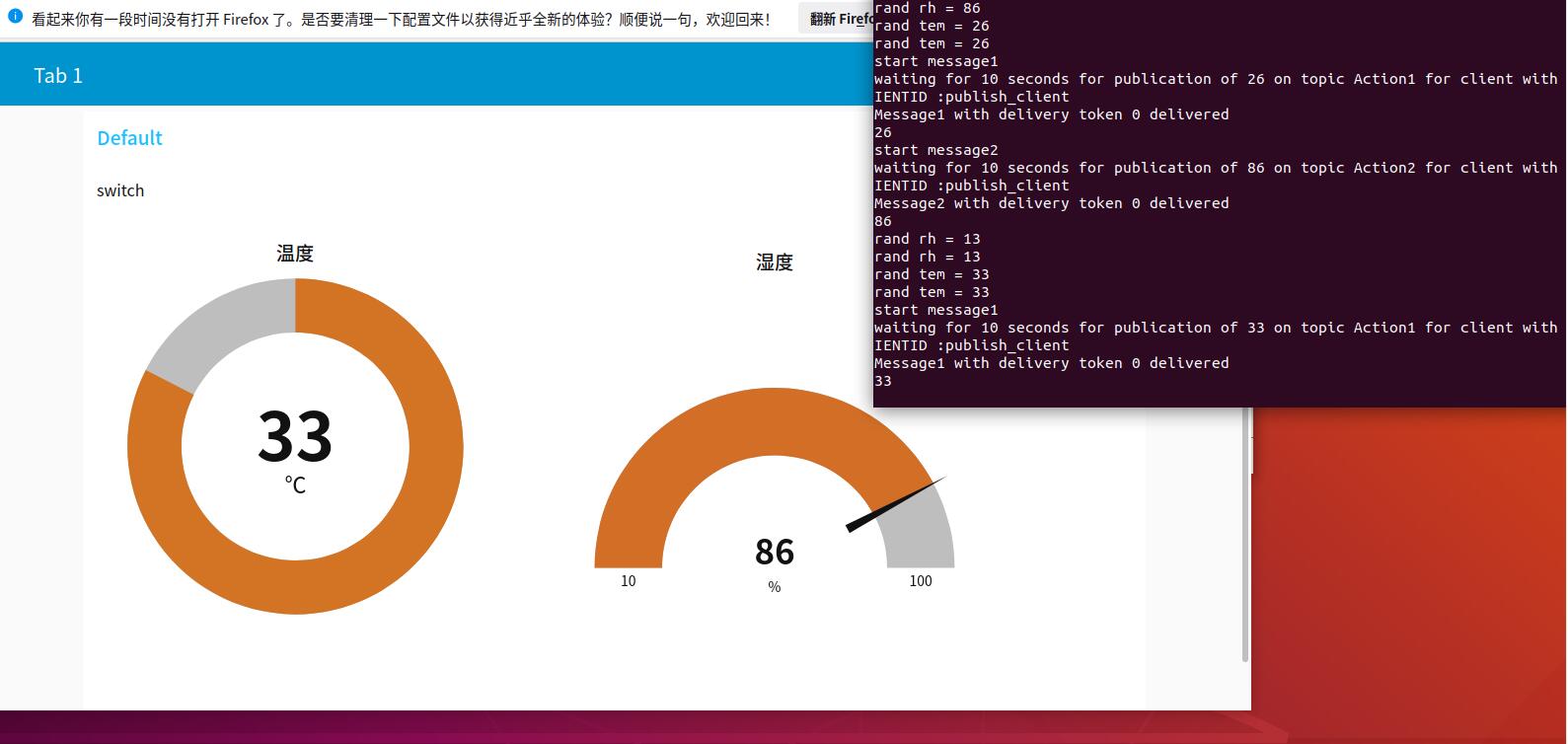Click the °C unit under the temperature value
1568x744 pixels.
pos(295,484)
